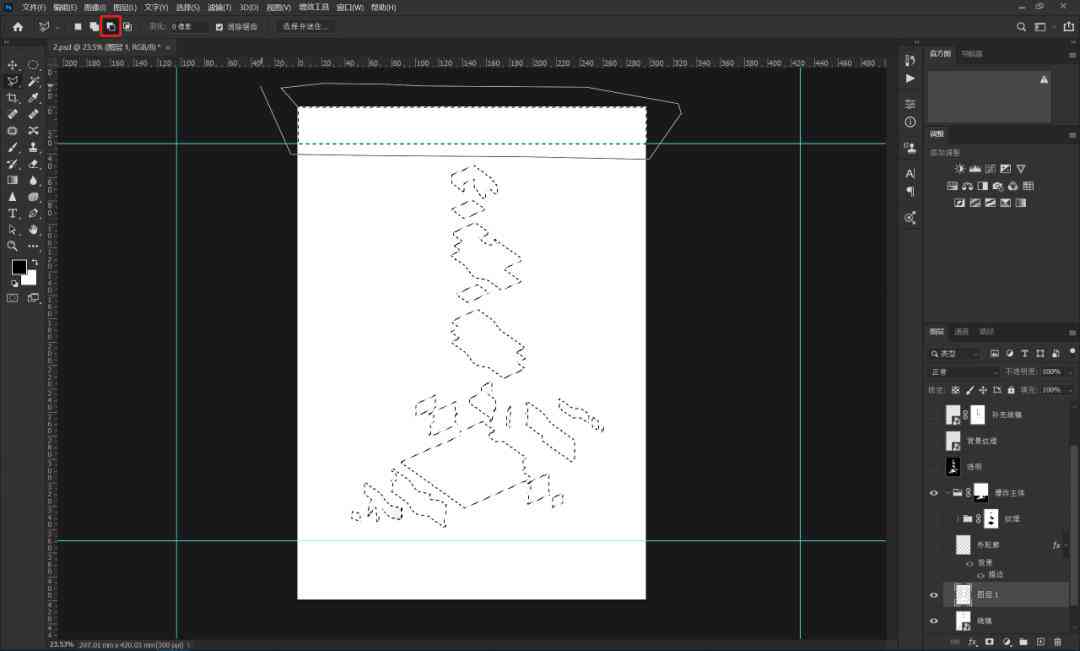The image size is (1080, 651).
Task: Add Brightness/Contrast adjustment icon
Action: [959, 169]
